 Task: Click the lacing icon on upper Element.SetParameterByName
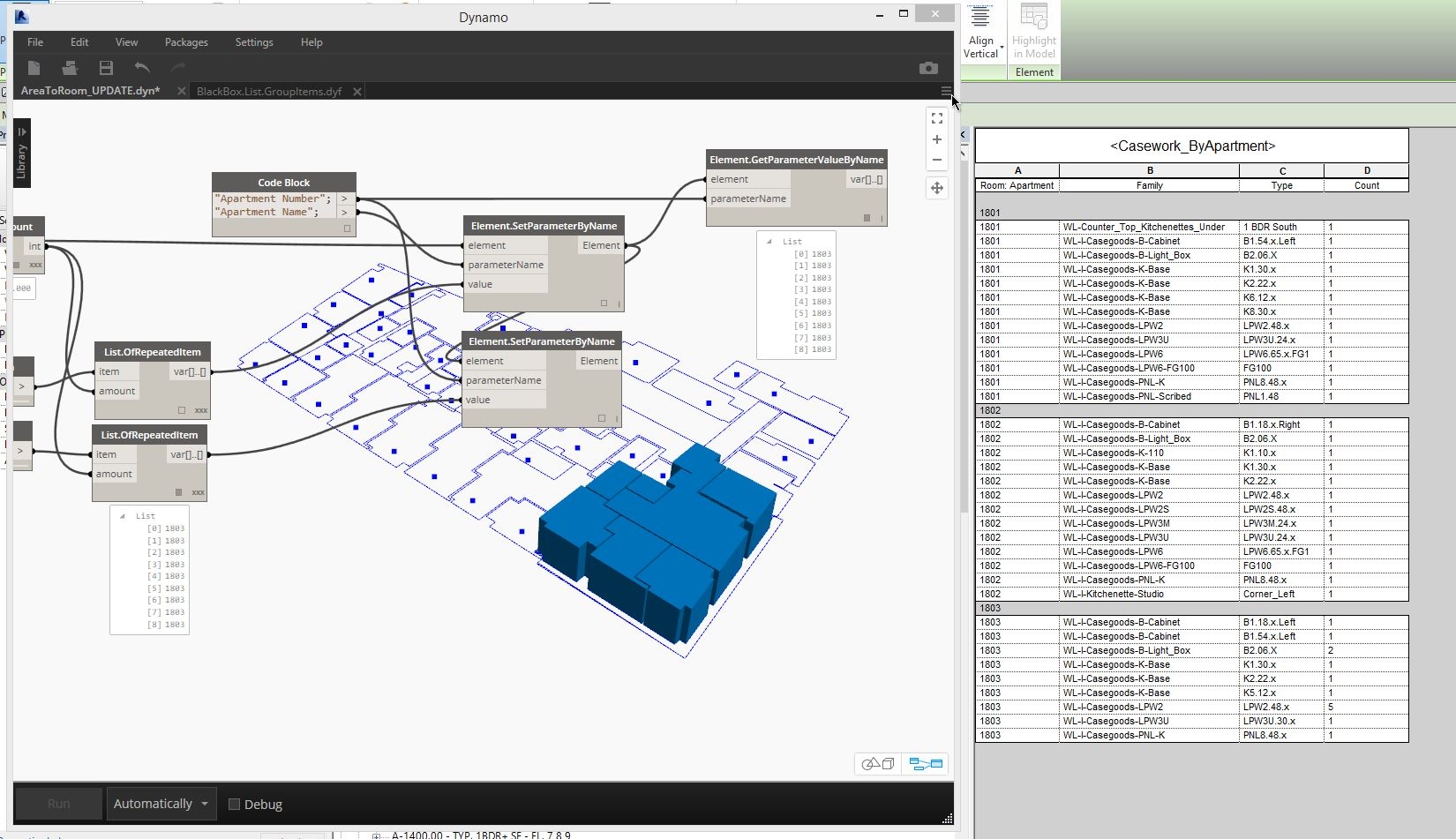(x=619, y=303)
